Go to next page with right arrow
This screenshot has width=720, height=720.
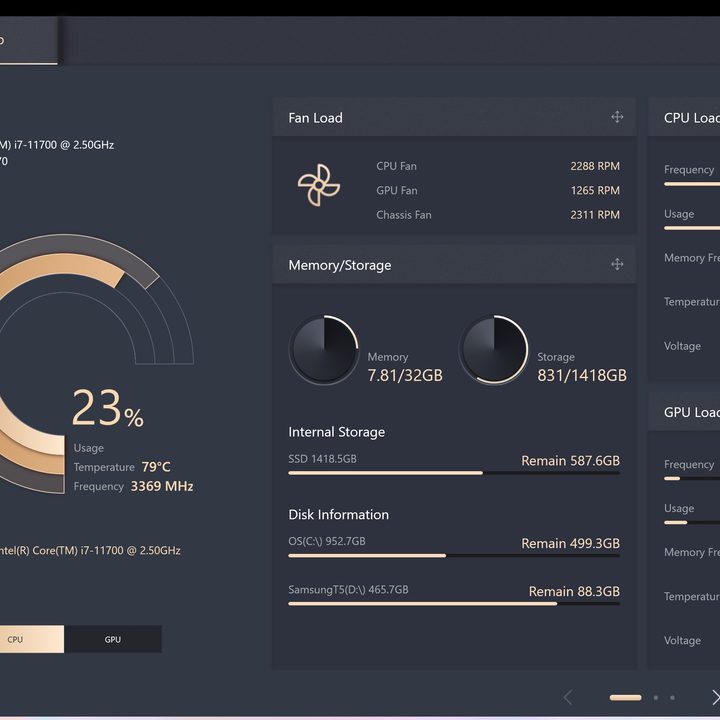[x=714, y=697]
